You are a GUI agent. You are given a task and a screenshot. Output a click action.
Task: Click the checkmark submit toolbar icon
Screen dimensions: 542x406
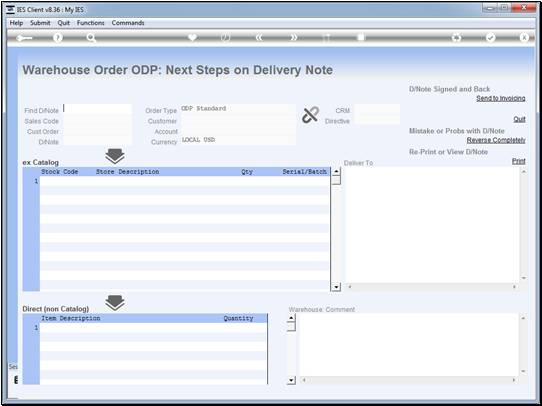pyautogui.click(x=490, y=38)
